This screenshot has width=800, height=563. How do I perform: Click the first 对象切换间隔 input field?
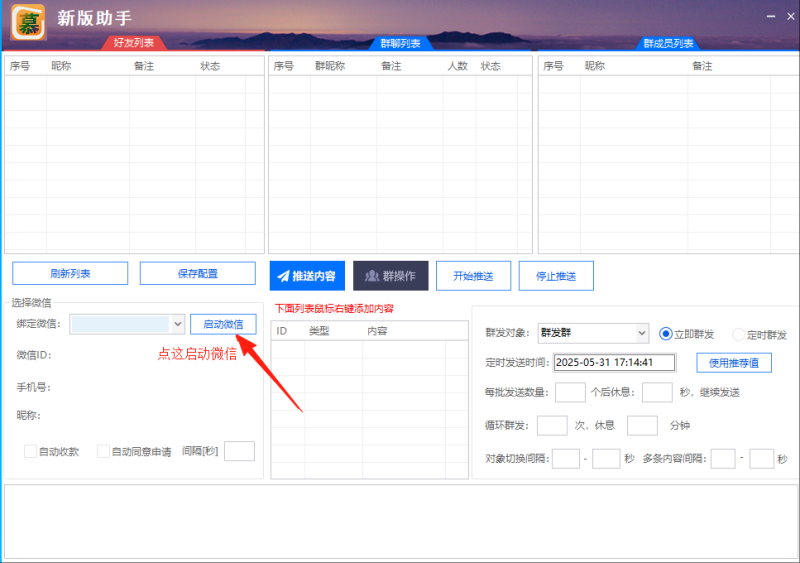[x=566, y=459]
